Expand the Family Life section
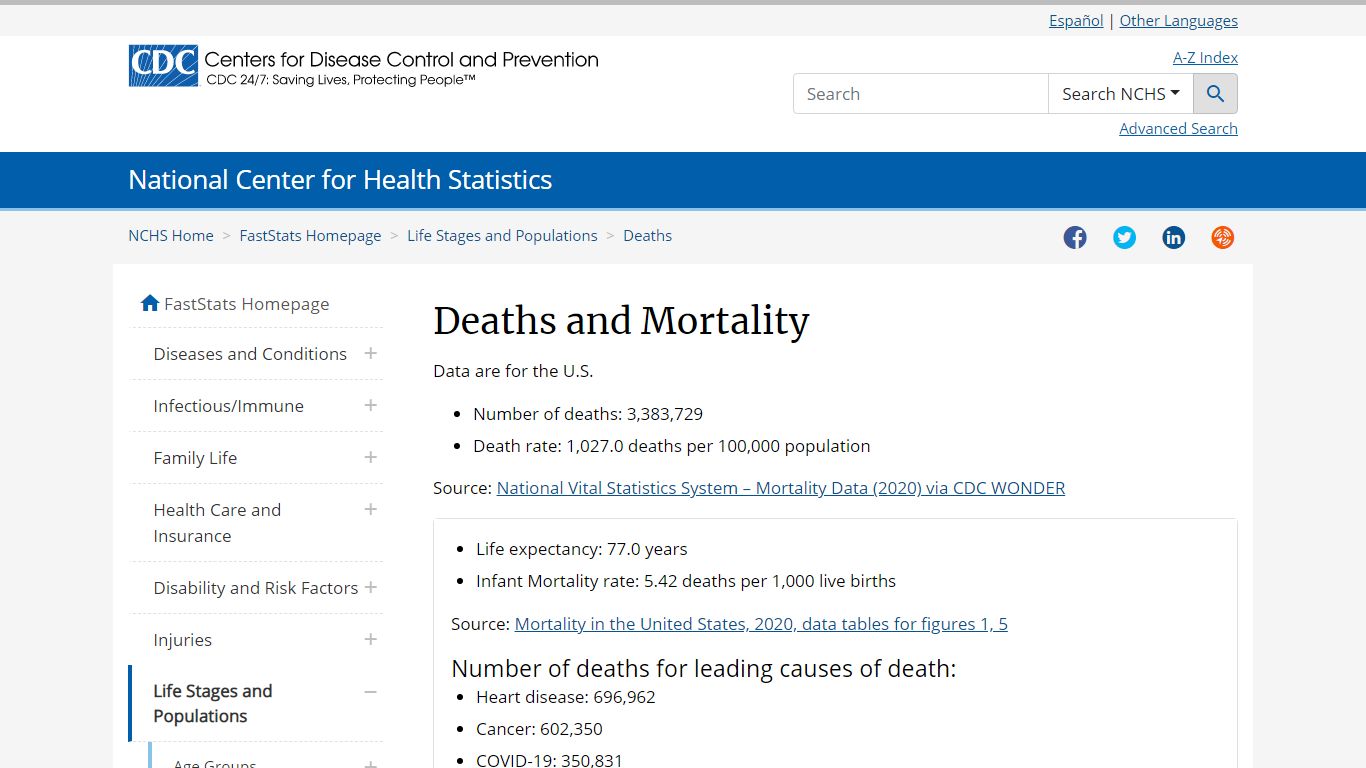This screenshot has width=1366, height=768. pyautogui.click(x=370, y=457)
